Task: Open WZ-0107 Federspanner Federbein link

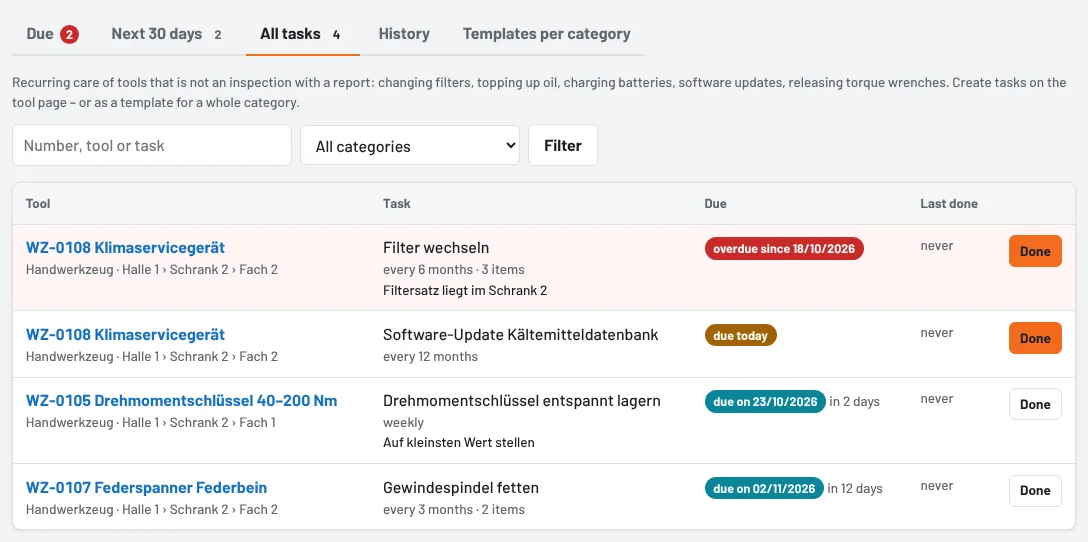Action: [x=146, y=487]
